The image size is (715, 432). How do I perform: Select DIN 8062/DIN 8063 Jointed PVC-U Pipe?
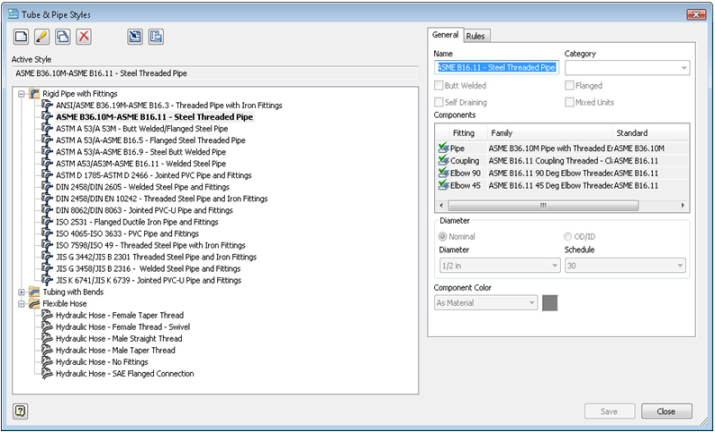click(x=144, y=210)
